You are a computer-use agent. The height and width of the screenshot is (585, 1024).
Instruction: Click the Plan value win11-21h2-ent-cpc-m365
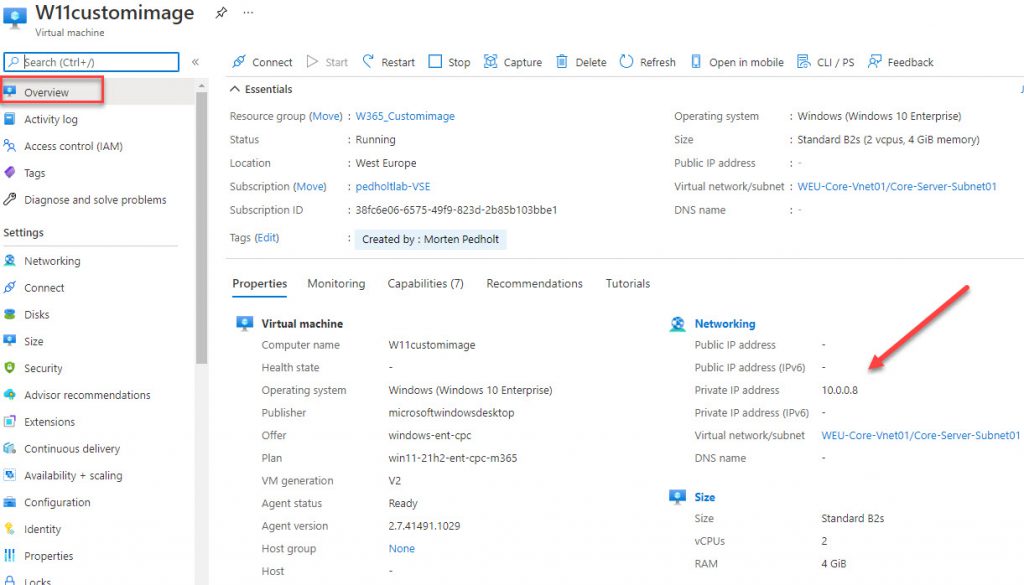click(x=453, y=458)
